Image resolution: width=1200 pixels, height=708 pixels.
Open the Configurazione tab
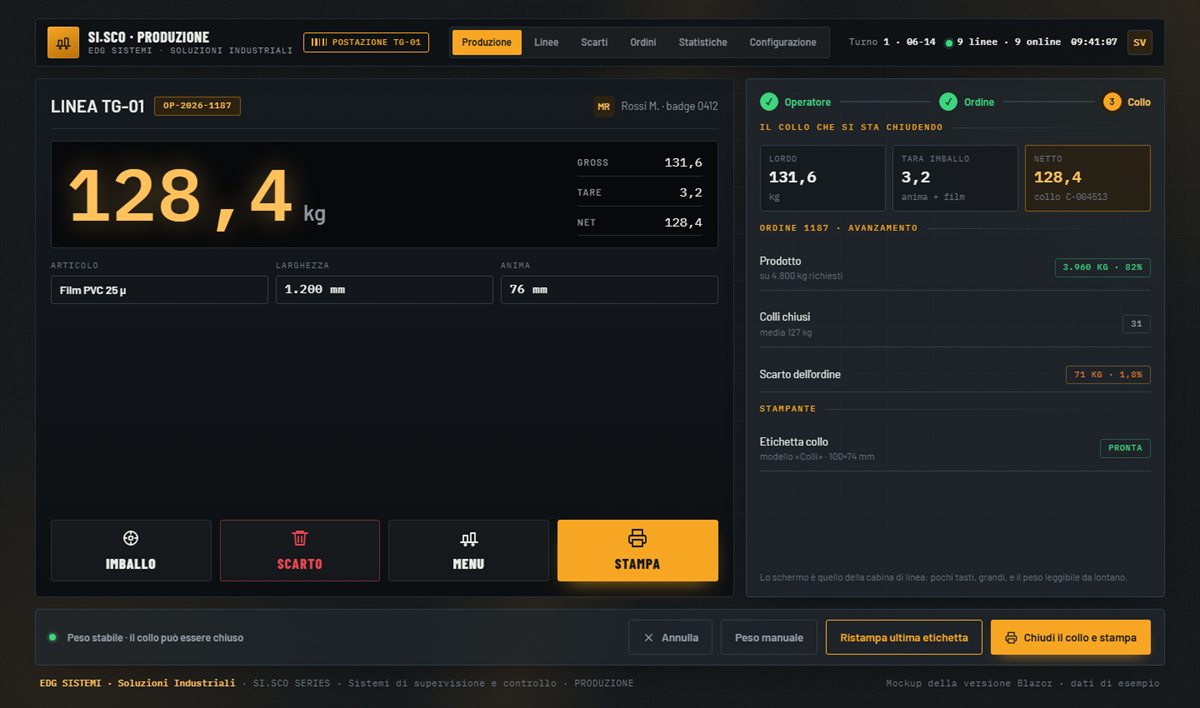(783, 43)
